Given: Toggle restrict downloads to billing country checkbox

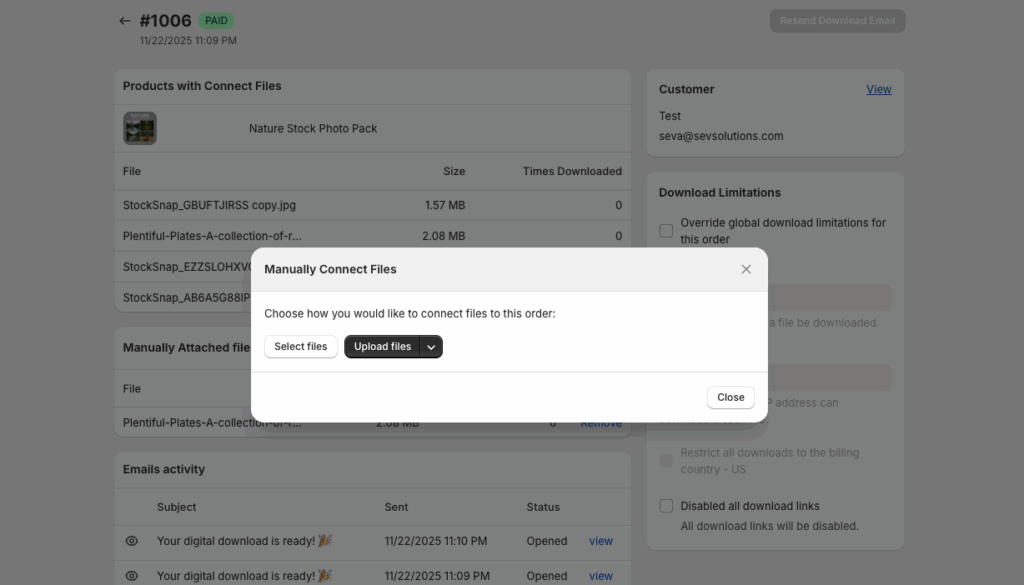Looking at the screenshot, I should click(666, 461).
